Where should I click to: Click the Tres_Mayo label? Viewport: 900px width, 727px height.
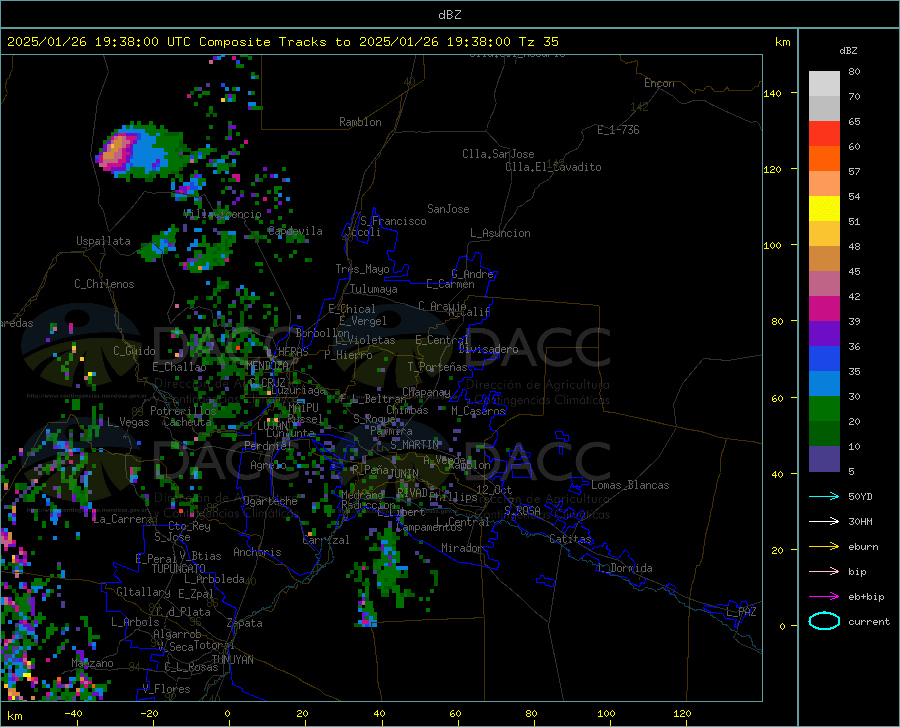click(362, 269)
